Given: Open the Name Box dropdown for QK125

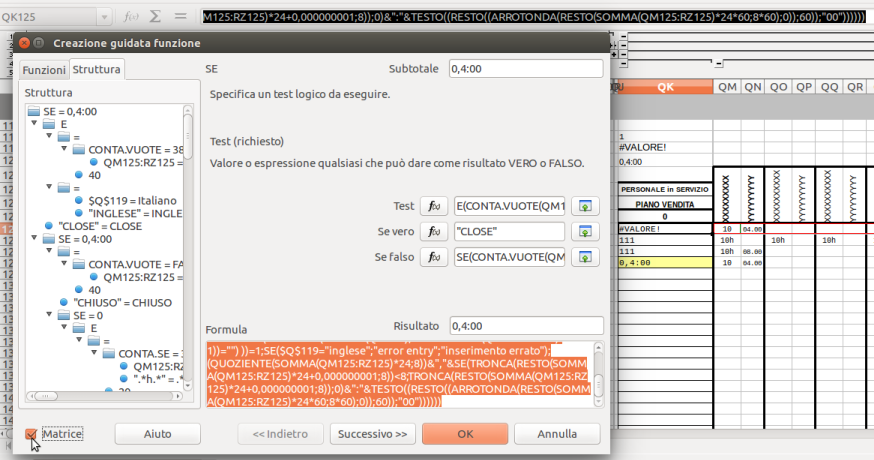Looking at the screenshot, I should tap(106, 17).
